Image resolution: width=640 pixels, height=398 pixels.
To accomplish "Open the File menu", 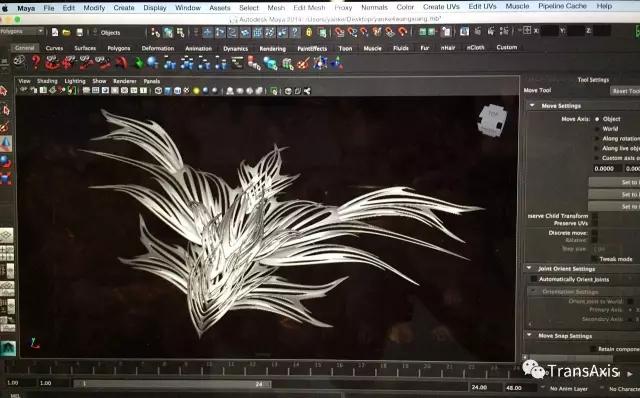I will pos(49,8).
